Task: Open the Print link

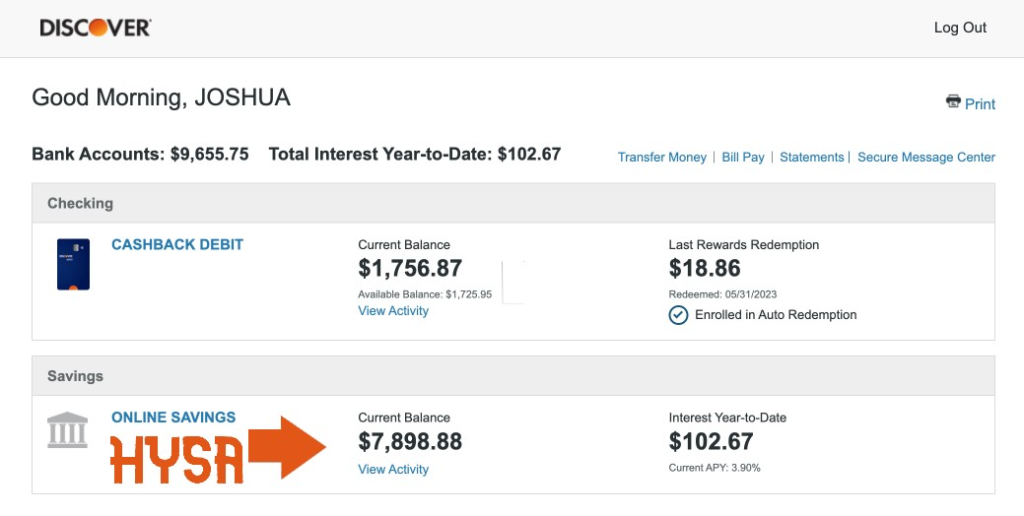Action: pyautogui.click(x=980, y=104)
